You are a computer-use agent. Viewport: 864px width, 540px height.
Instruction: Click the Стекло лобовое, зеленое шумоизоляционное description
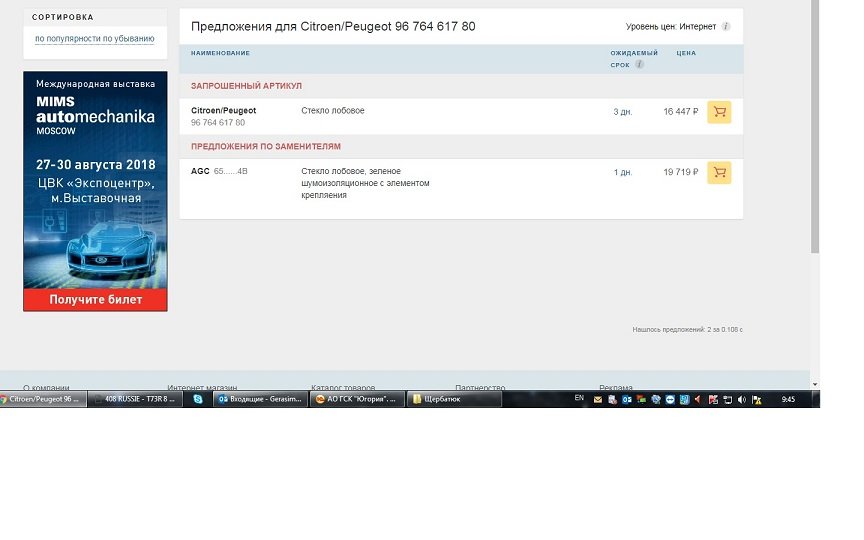point(365,183)
